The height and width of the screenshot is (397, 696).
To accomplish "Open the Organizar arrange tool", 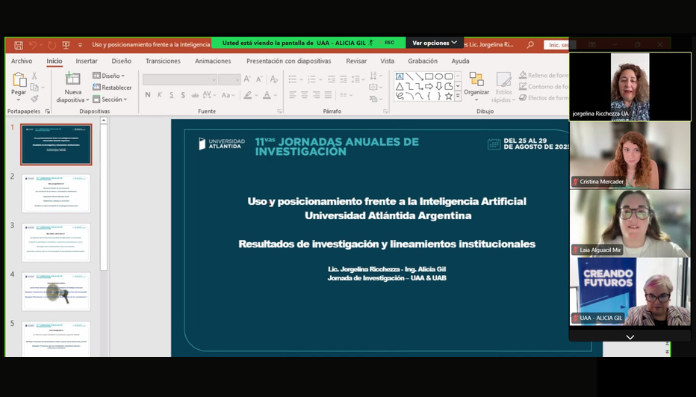I will 476,85.
